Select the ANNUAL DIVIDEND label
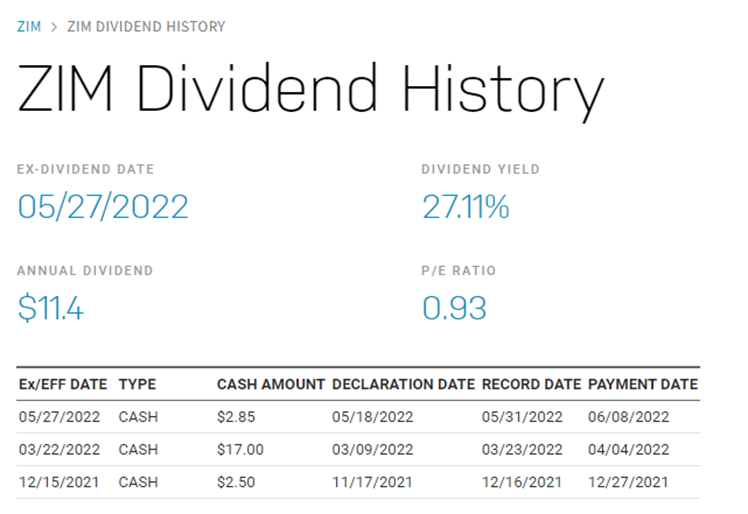 click(x=85, y=271)
